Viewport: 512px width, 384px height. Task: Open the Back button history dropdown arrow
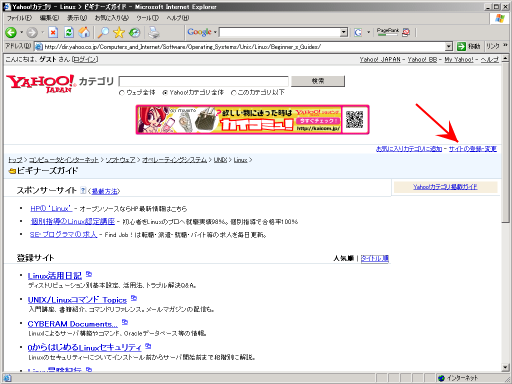click(x=21, y=32)
